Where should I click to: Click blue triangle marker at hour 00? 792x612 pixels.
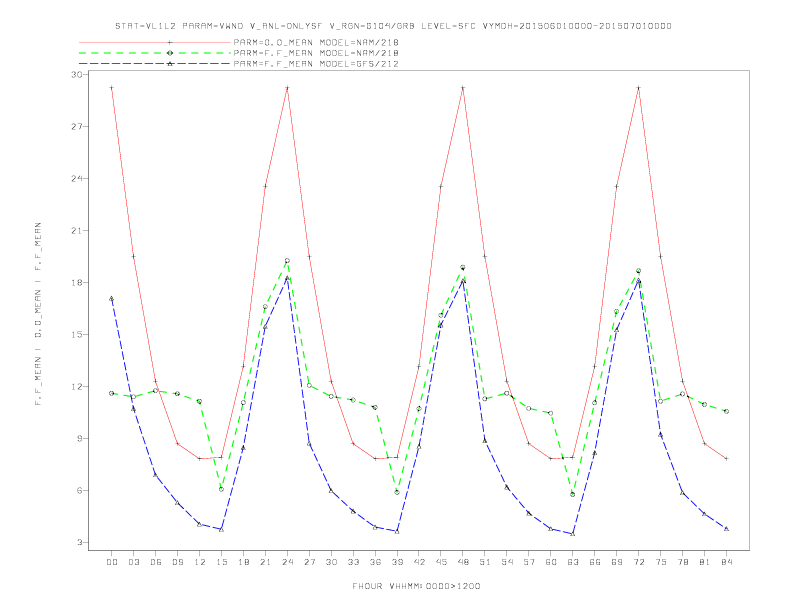[112, 298]
